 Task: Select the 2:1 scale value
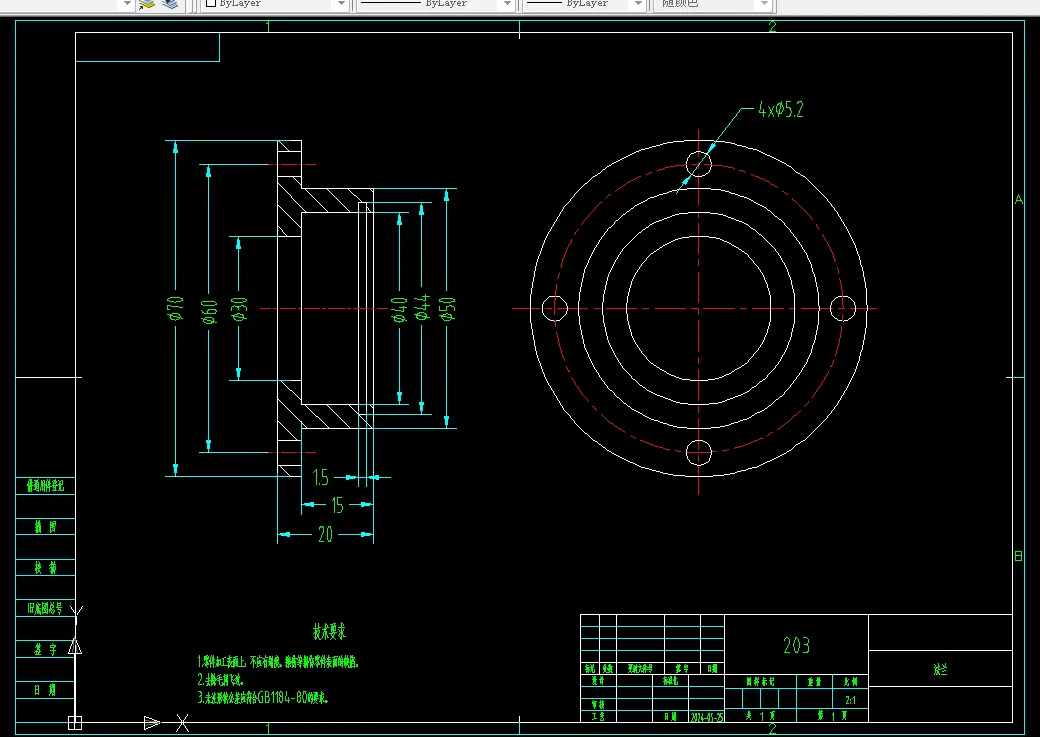(x=850, y=700)
